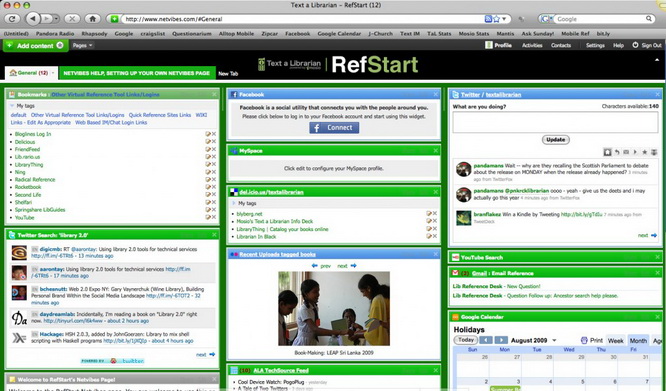Expand My tags in del.icio.us widget
Screen dimensions: 666x391
coord(233,203)
